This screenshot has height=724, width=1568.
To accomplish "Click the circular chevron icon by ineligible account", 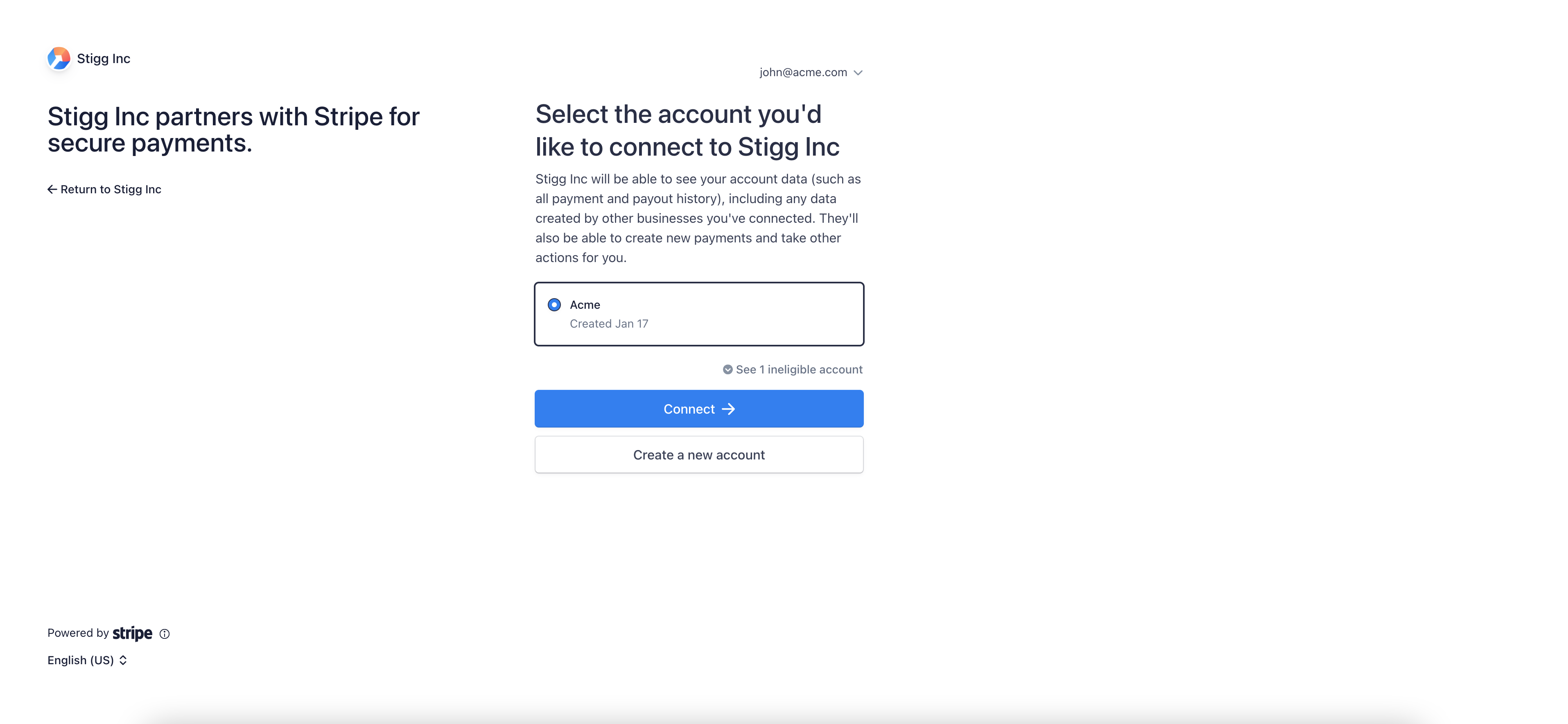I will tap(728, 370).
